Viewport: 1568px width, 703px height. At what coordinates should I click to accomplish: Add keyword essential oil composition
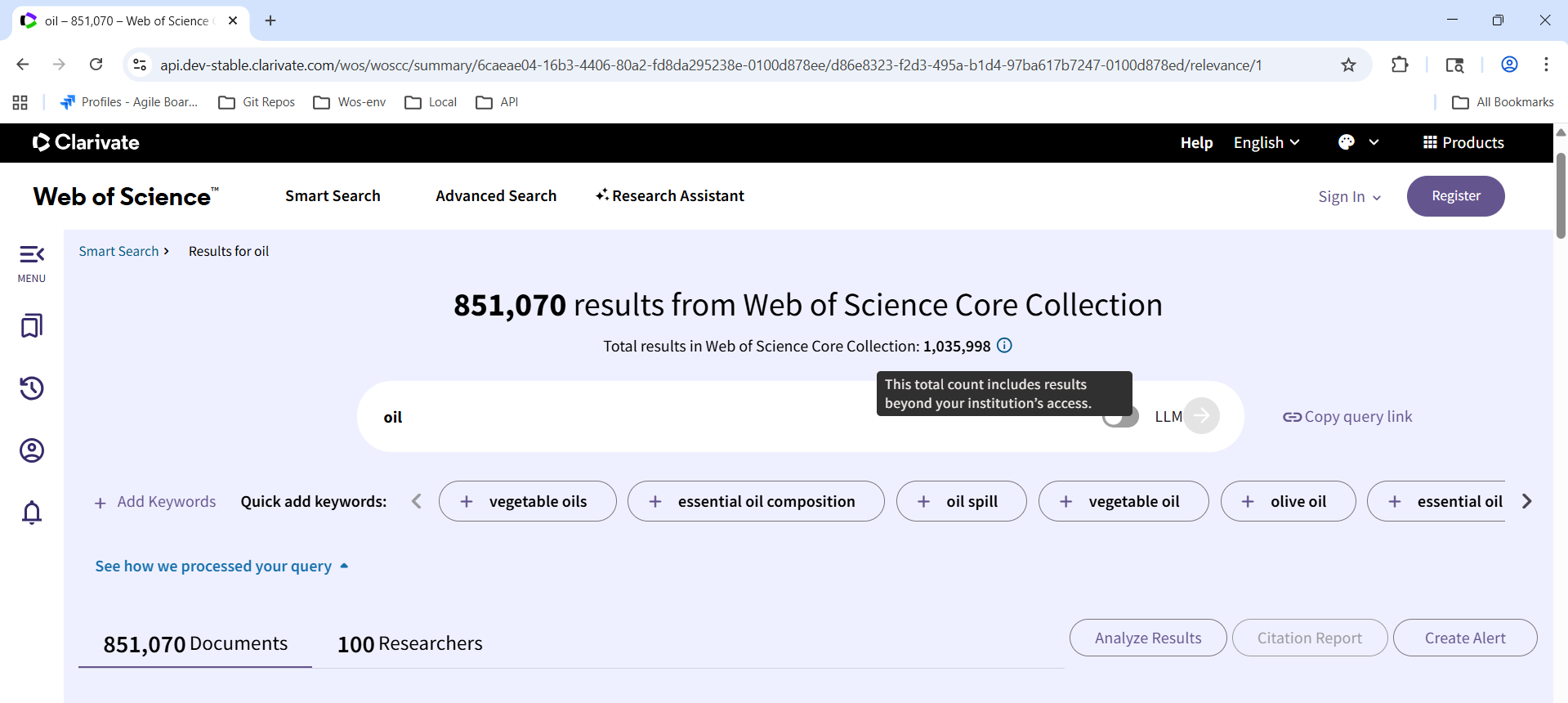pyautogui.click(x=756, y=501)
